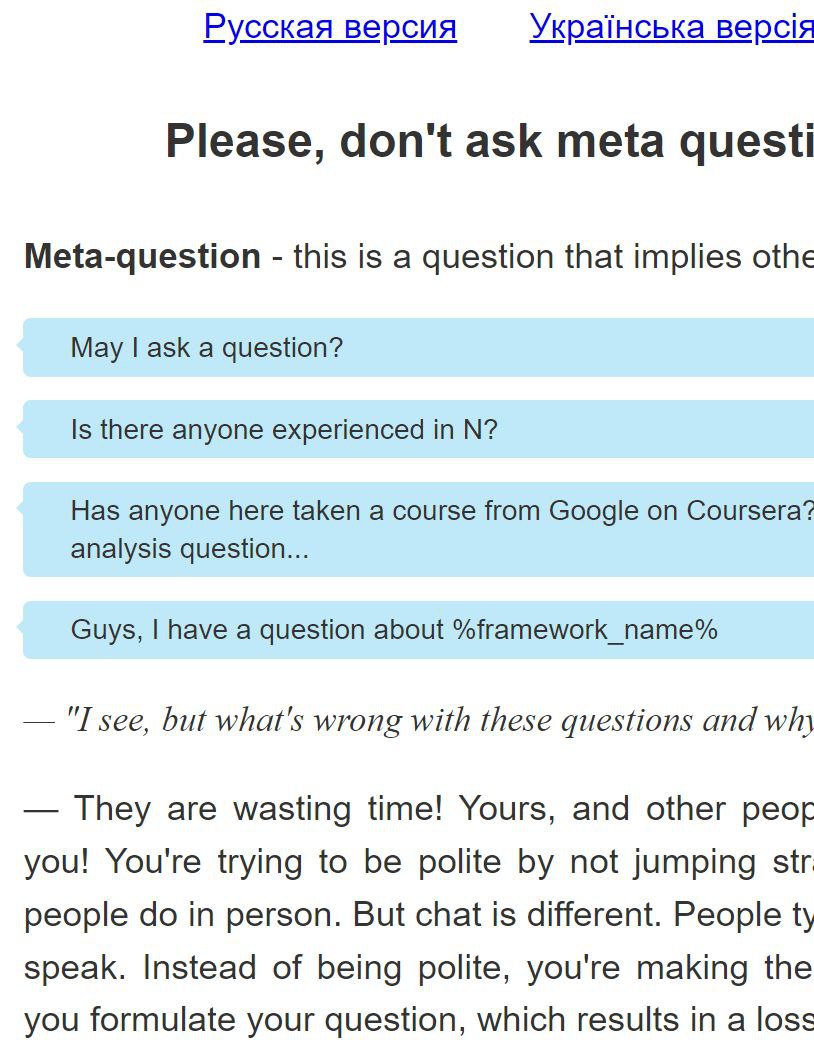Click the "analysis question..." line
This screenshot has height=1046, width=814.
coord(189,549)
